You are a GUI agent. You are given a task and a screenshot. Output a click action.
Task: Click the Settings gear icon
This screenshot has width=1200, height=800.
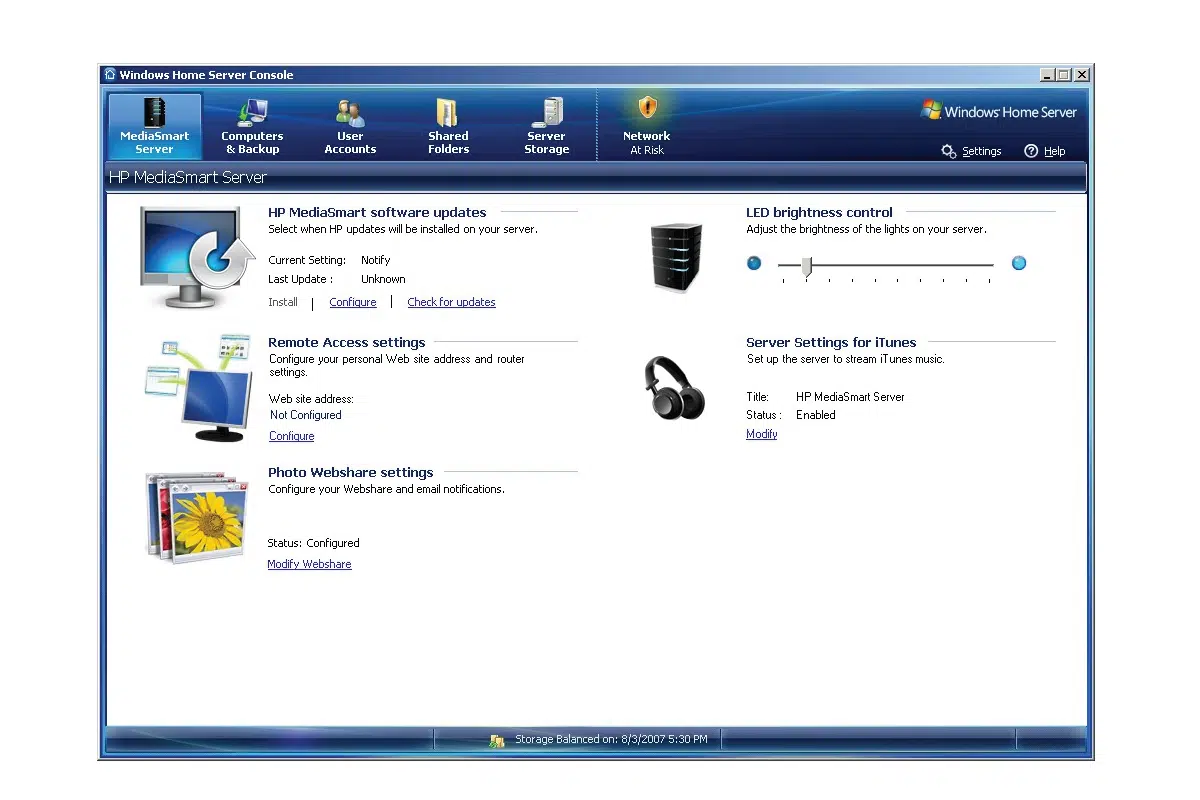pyautogui.click(x=949, y=151)
